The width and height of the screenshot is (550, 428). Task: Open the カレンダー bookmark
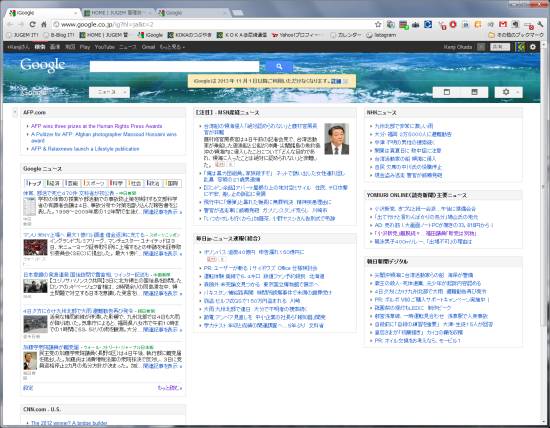coord(346,35)
